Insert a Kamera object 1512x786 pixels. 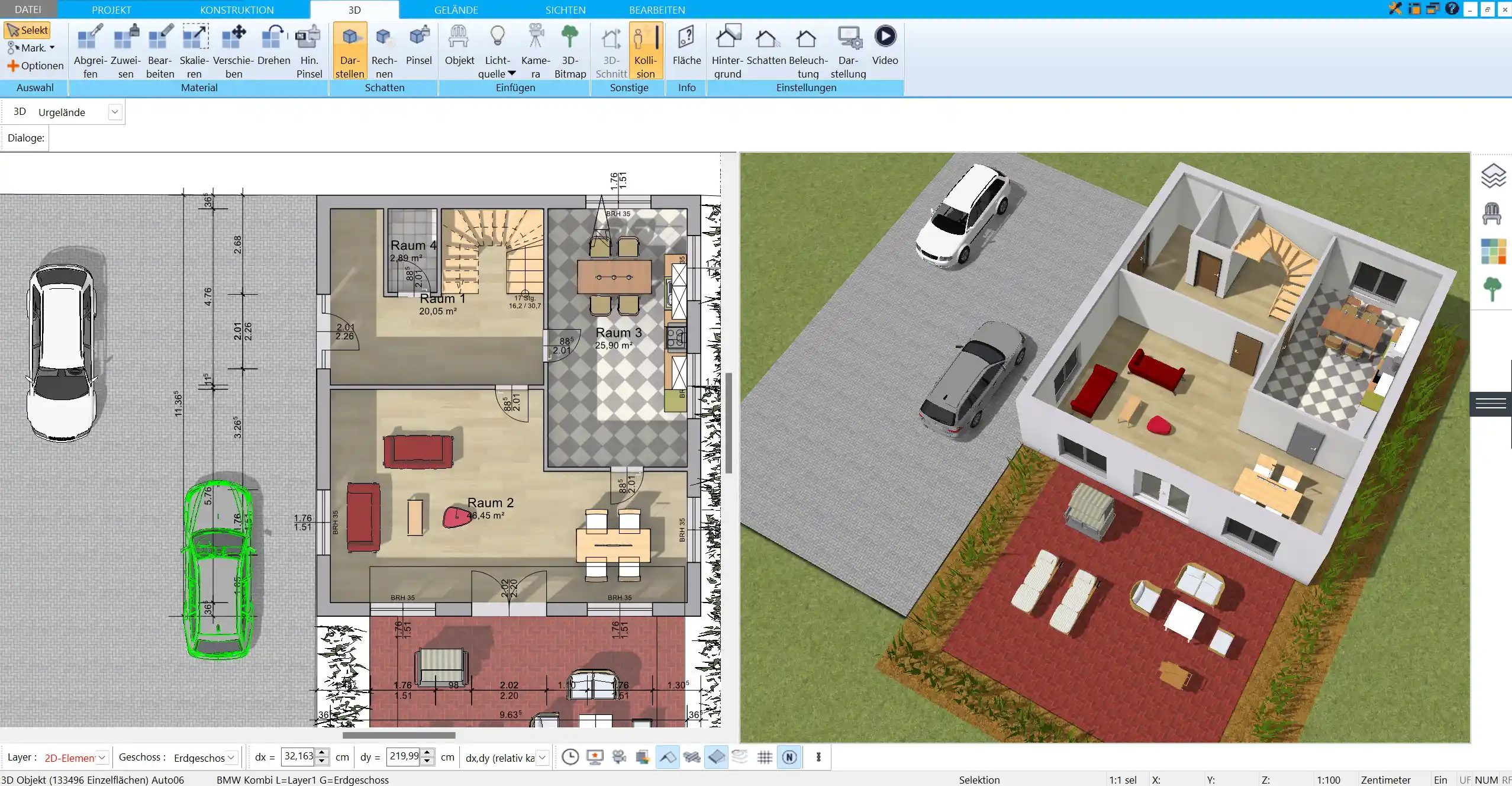pyautogui.click(x=536, y=51)
